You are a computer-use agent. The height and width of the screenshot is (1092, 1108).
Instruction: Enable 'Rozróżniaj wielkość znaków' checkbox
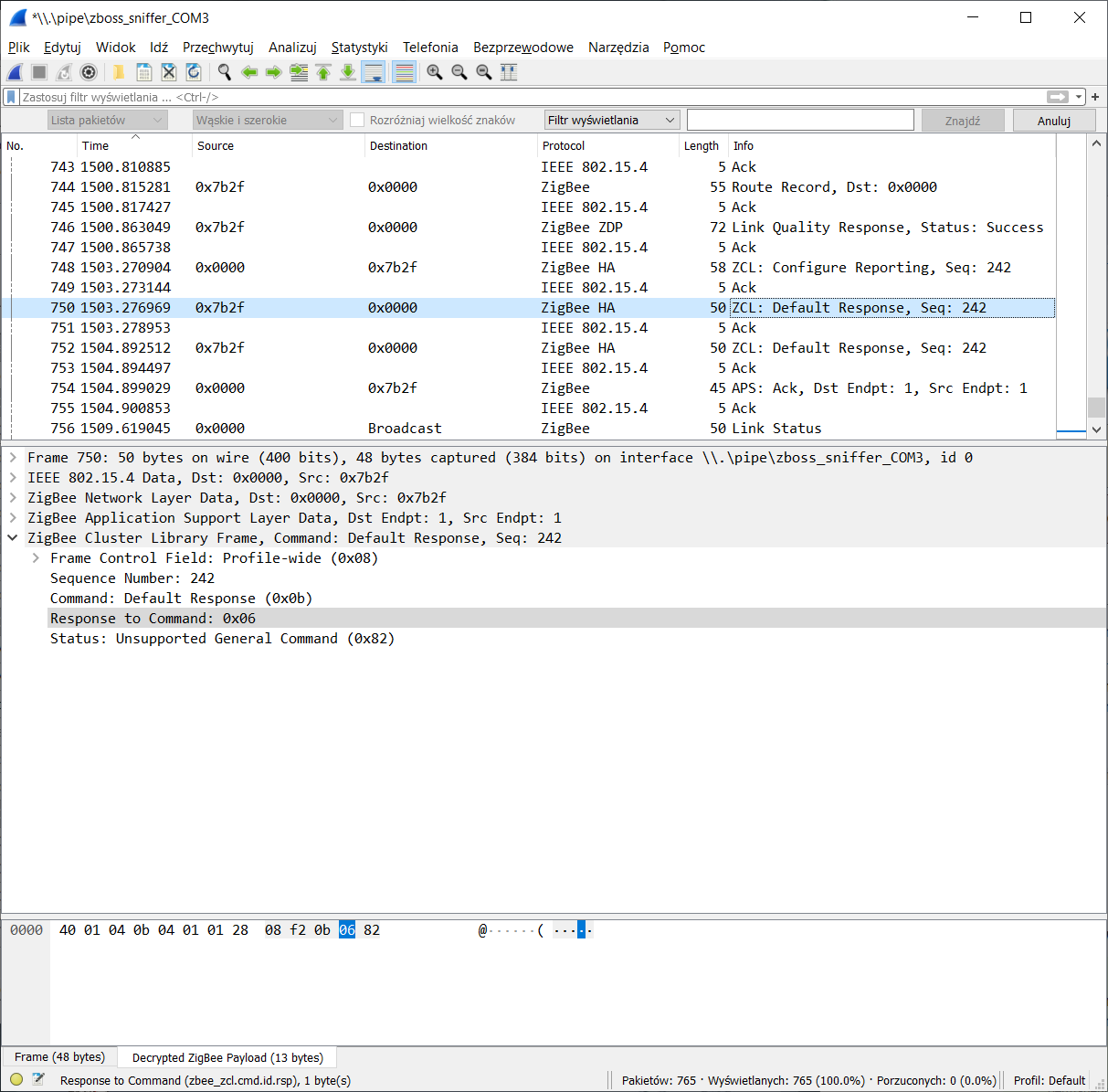click(357, 120)
